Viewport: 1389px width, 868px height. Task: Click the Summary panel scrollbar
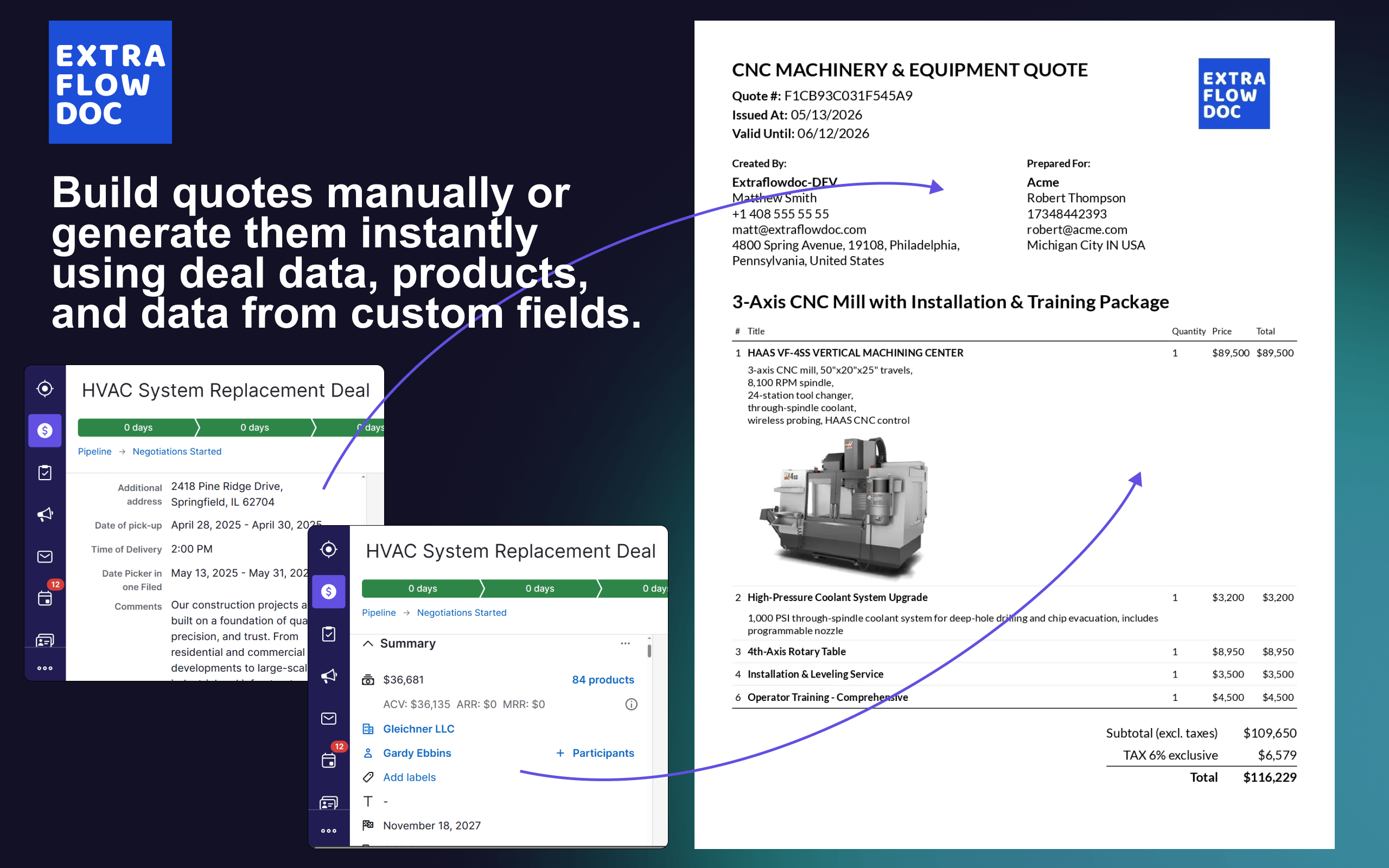tap(649, 650)
